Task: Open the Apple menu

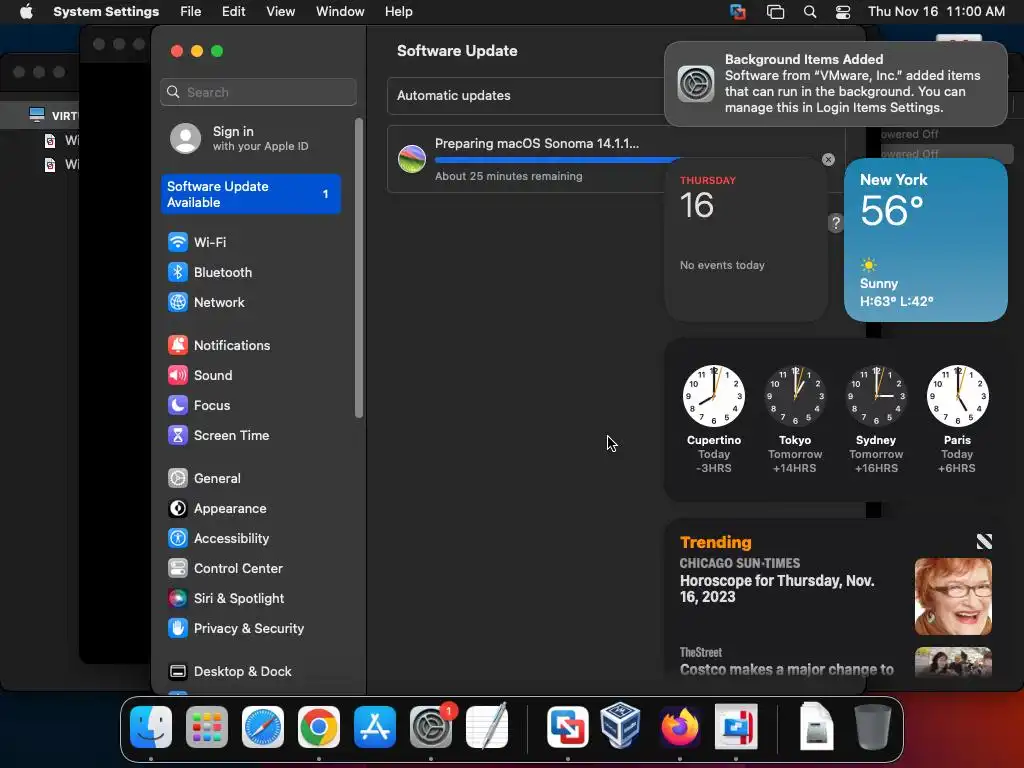Action: (x=26, y=12)
